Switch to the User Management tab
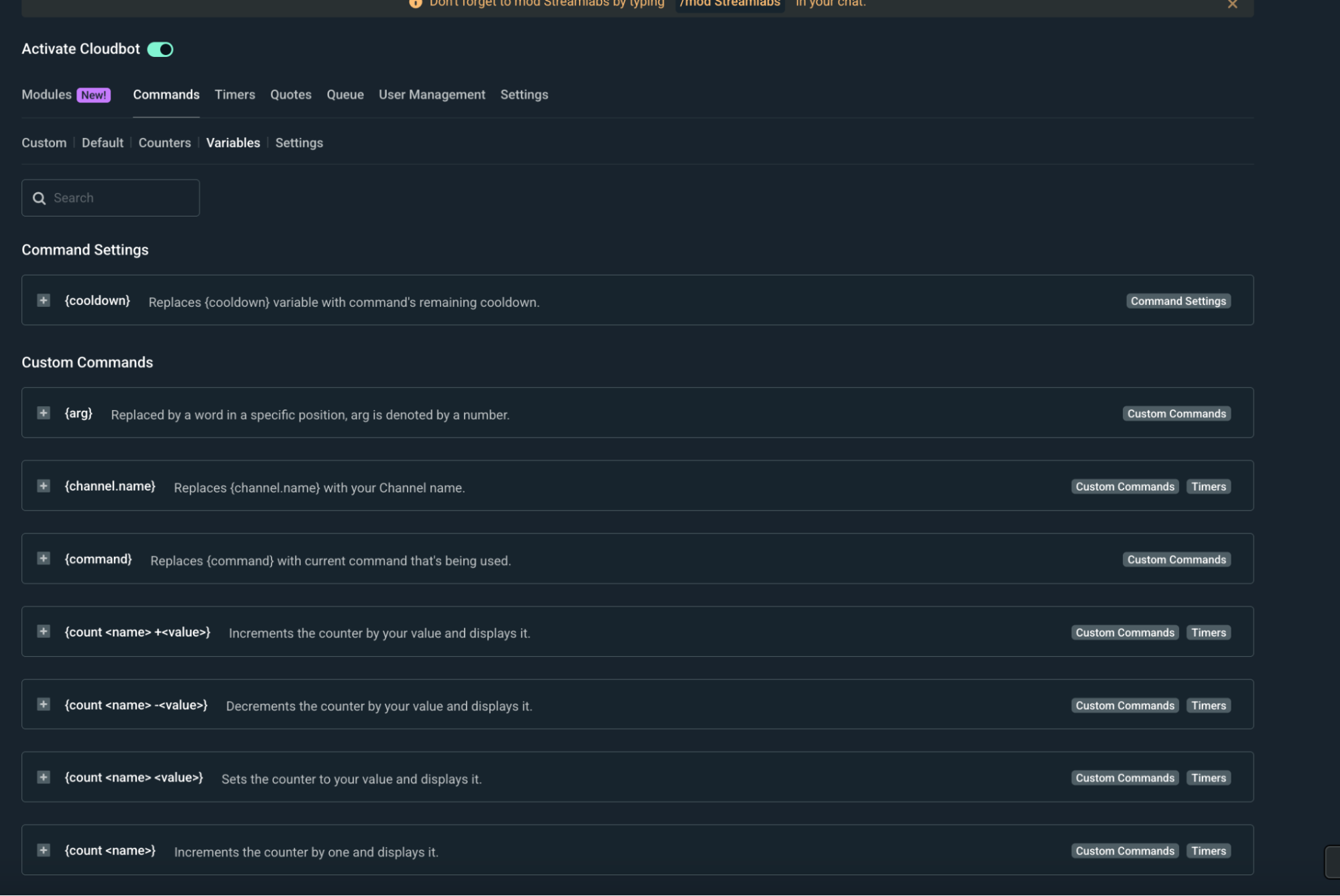This screenshot has height=896, width=1340. coord(432,94)
